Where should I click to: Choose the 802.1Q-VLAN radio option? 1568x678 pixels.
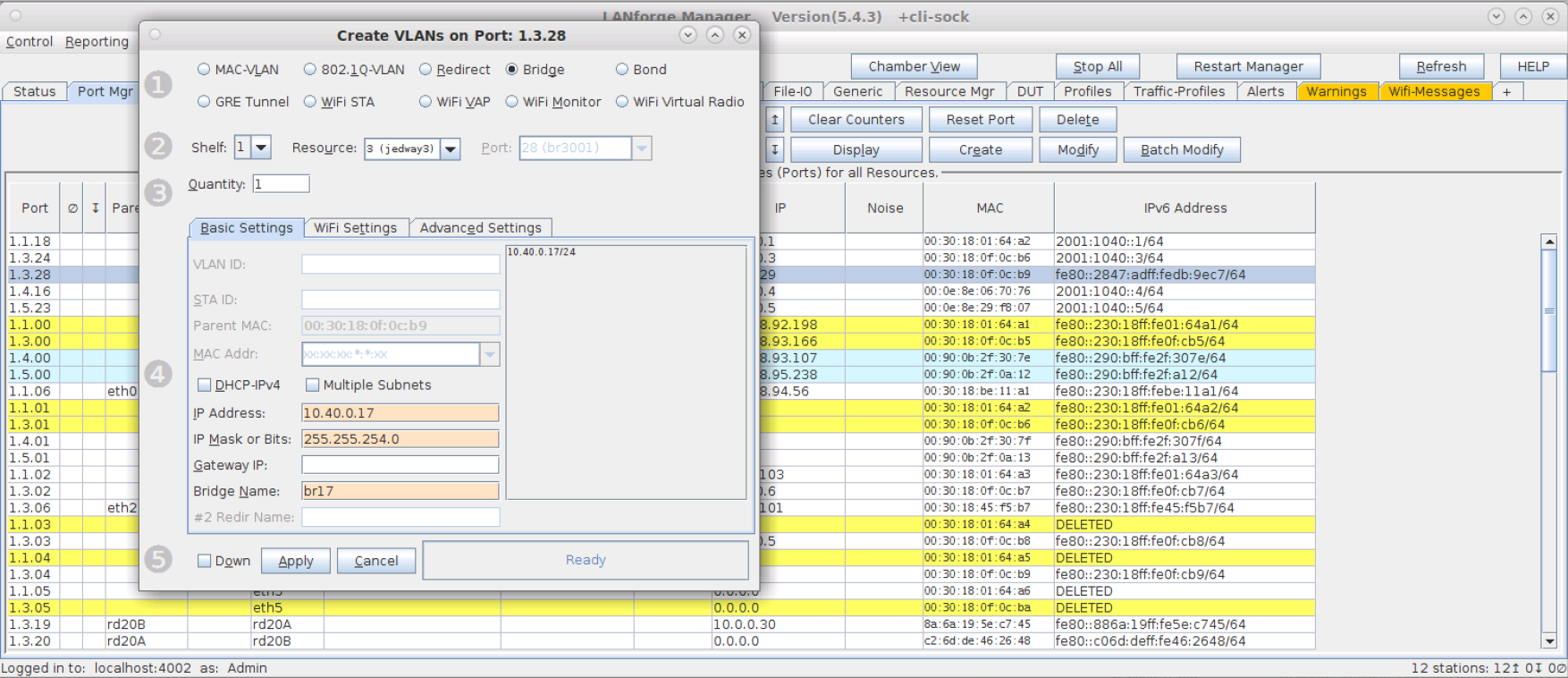click(310, 70)
